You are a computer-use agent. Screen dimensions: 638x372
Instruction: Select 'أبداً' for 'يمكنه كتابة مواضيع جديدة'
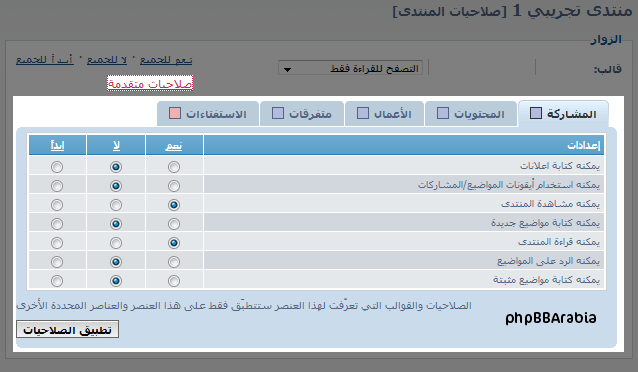pos(57,224)
